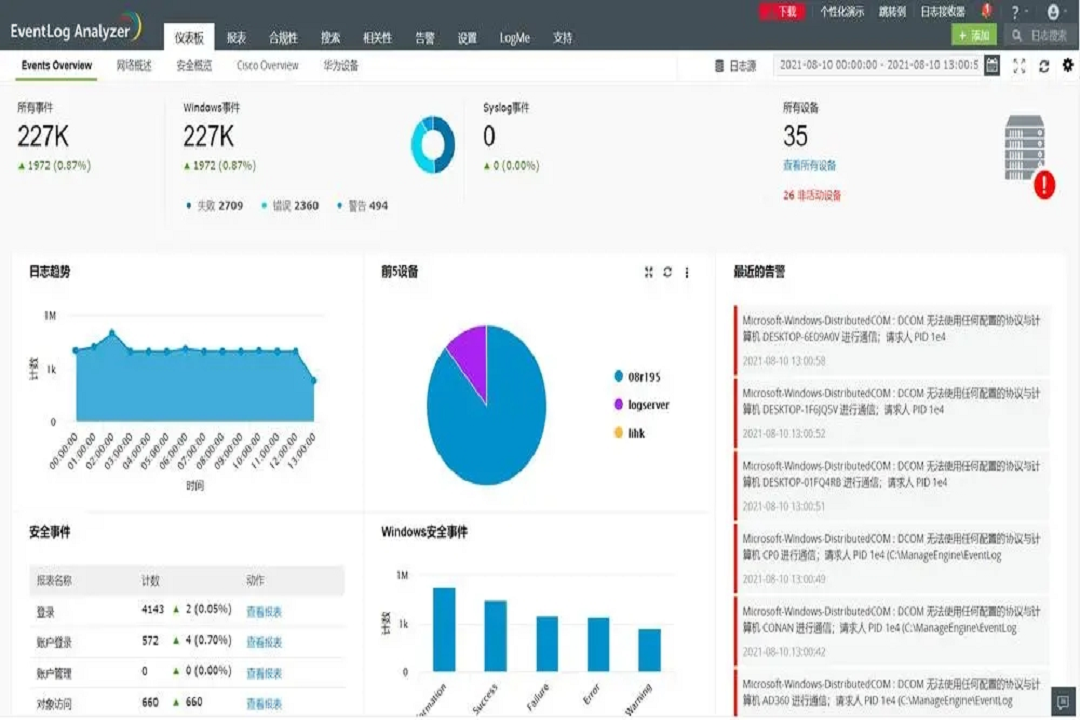
Task: Toggle the logserver legend purple dot
Action: click(x=619, y=404)
